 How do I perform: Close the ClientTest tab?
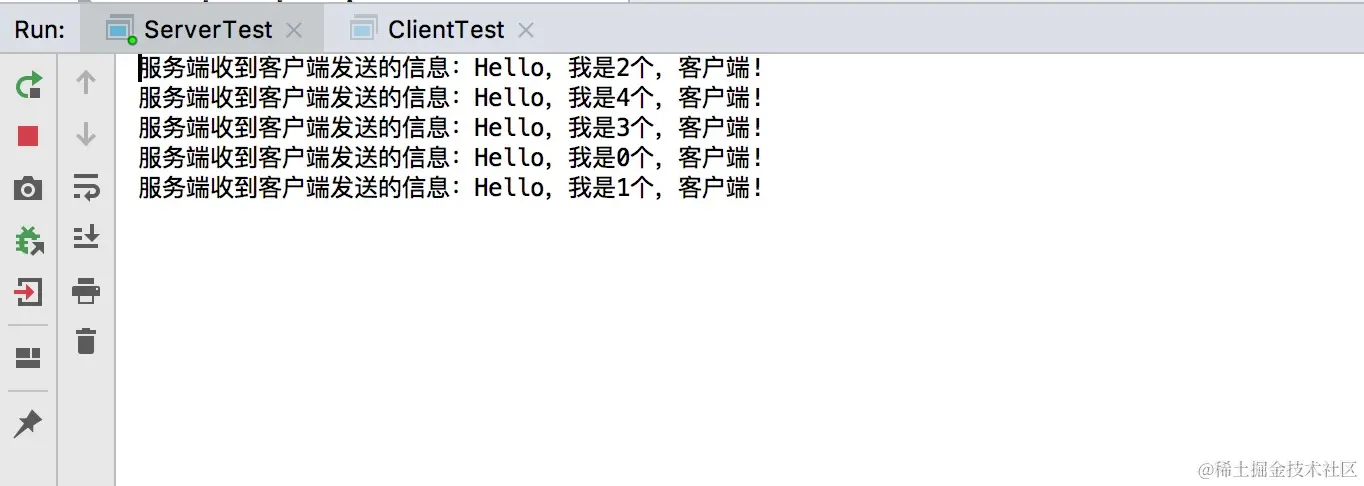click(526, 30)
